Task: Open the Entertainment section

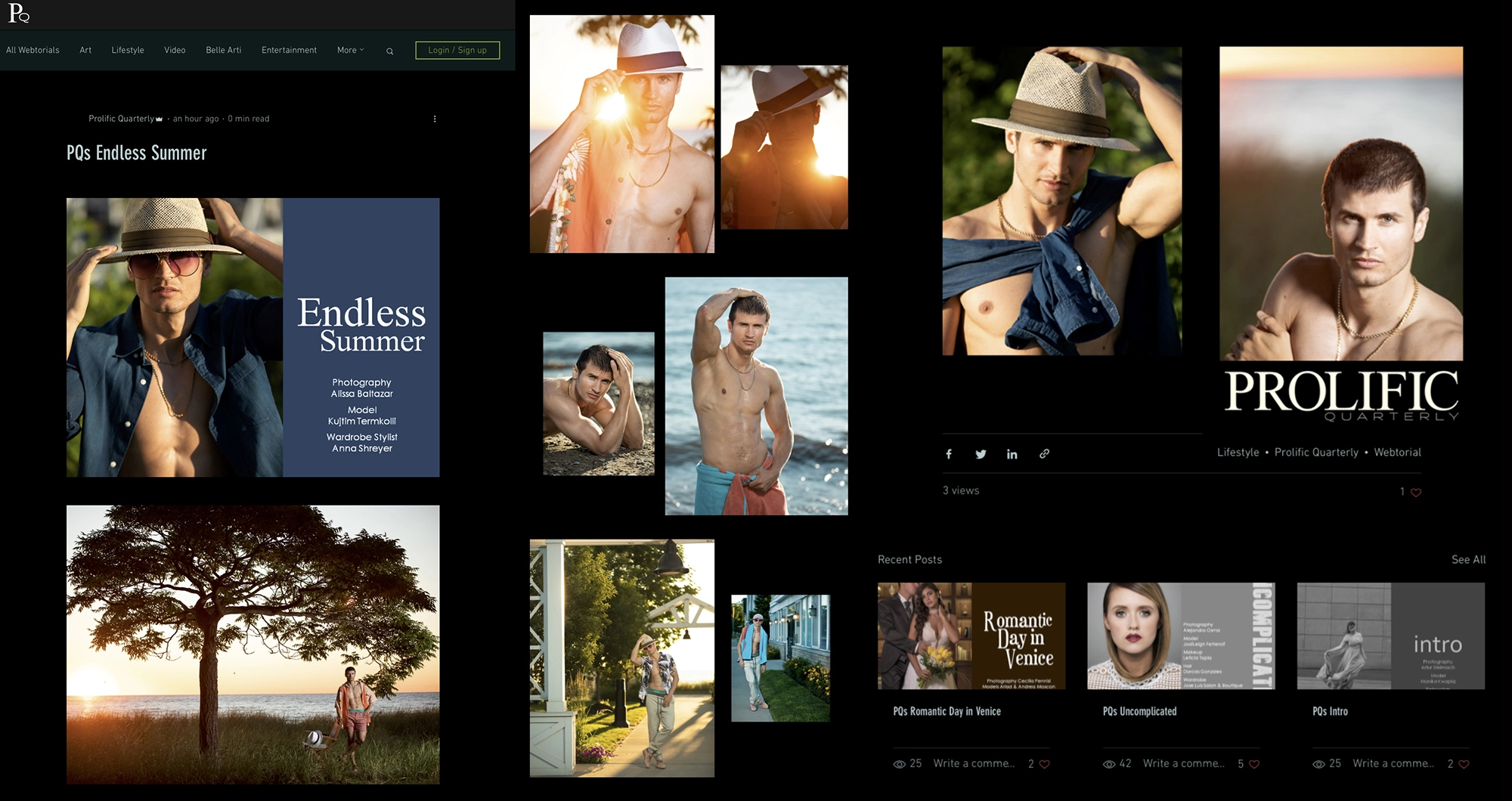Action: tap(289, 51)
